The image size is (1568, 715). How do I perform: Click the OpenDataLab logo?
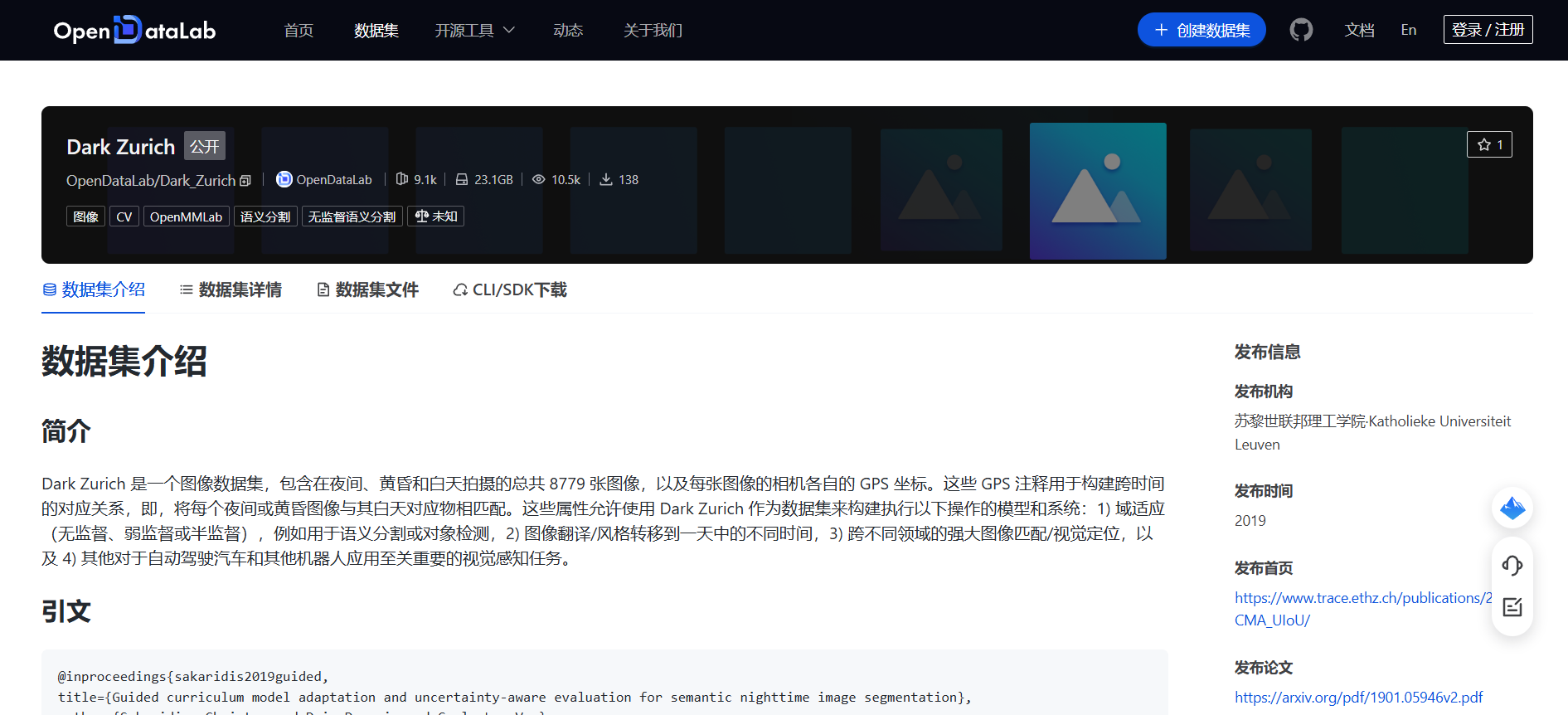pyautogui.click(x=134, y=30)
